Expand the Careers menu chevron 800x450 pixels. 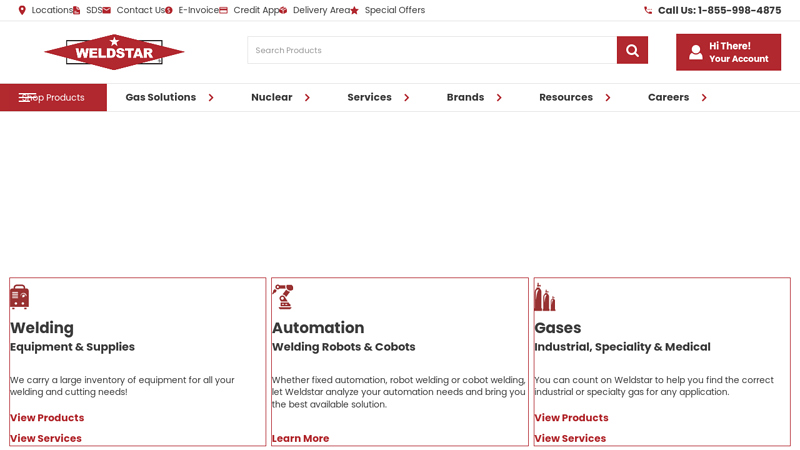704,97
